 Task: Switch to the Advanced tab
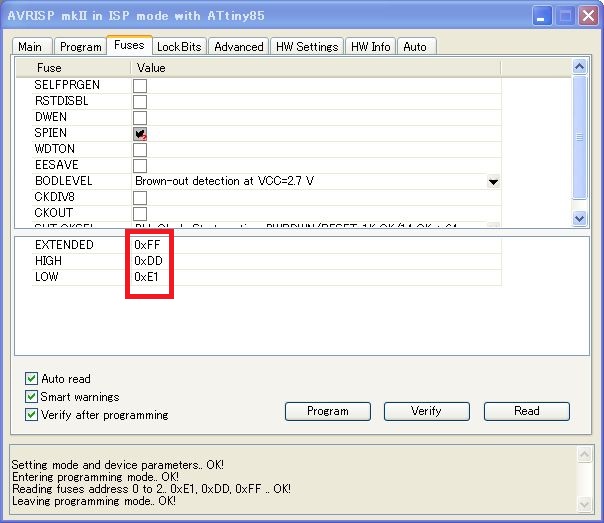pyautogui.click(x=238, y=47)
